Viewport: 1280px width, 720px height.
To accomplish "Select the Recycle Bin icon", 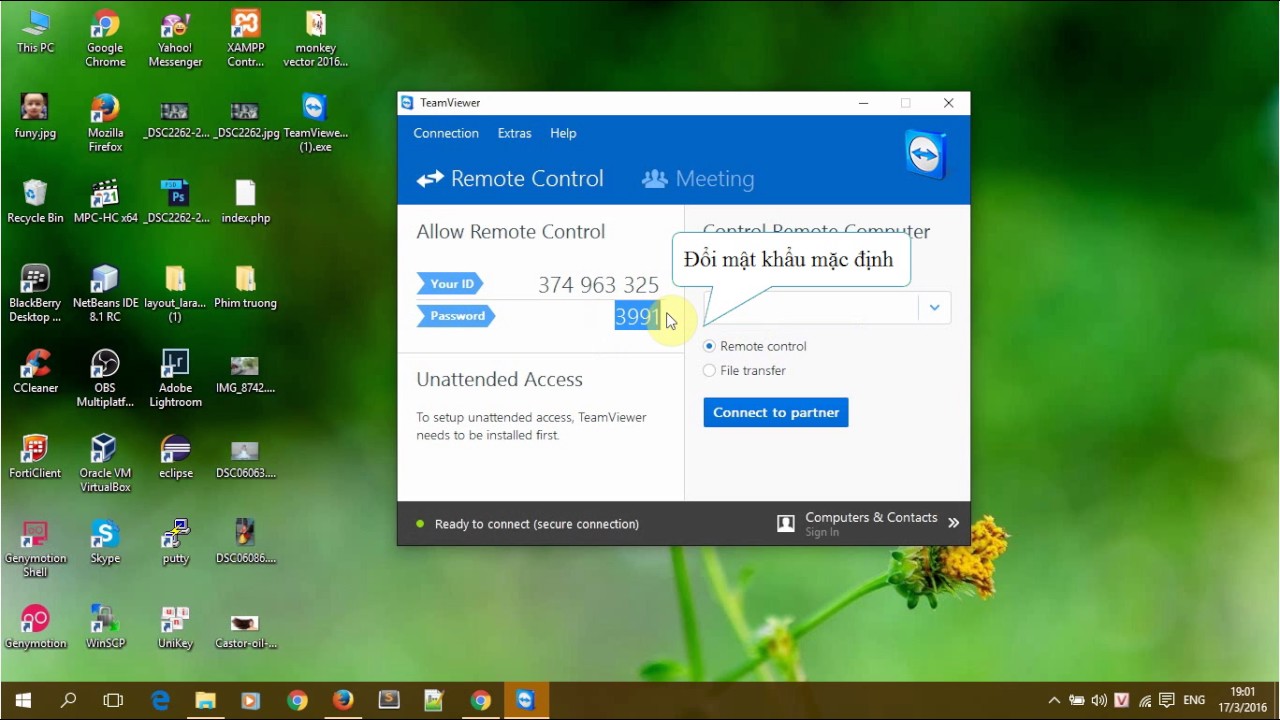I will click(35, 202).
